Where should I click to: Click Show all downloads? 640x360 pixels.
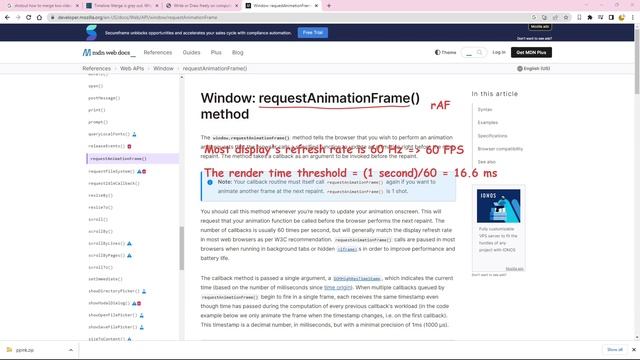[615, 350]
